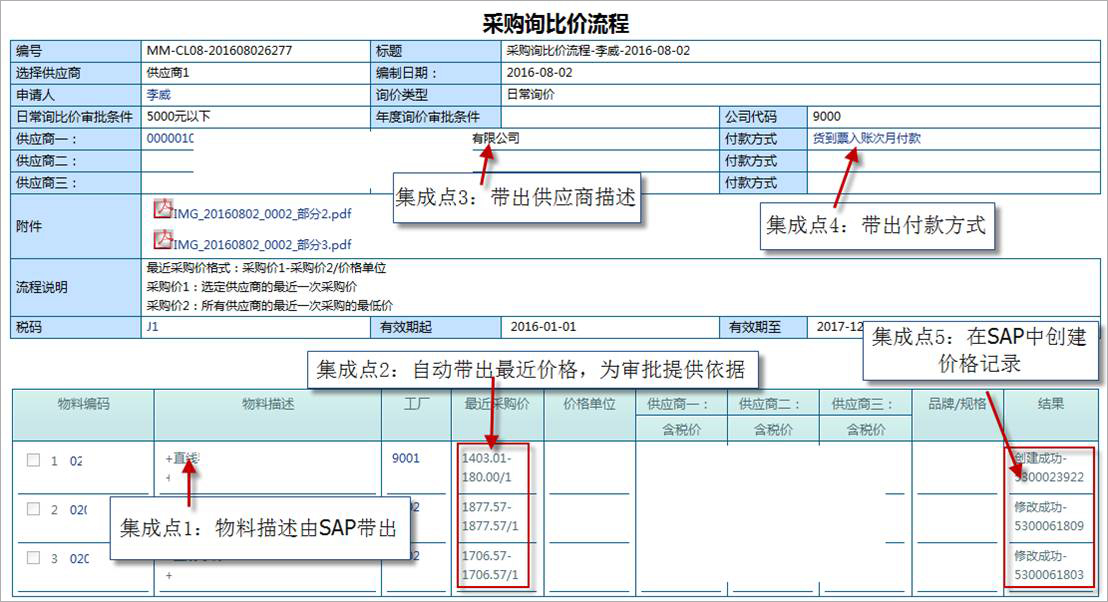Viewport: 1108px width, 602px height.
Task: Click the 结果 column header
Action: click(x=1051, y=404)
